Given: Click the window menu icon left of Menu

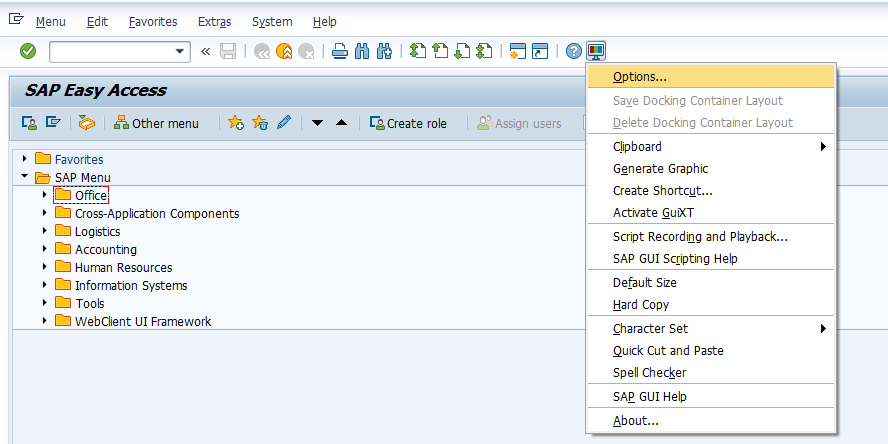Looking at the screenshot, I should pyautogui.click(x=16, y=21).
